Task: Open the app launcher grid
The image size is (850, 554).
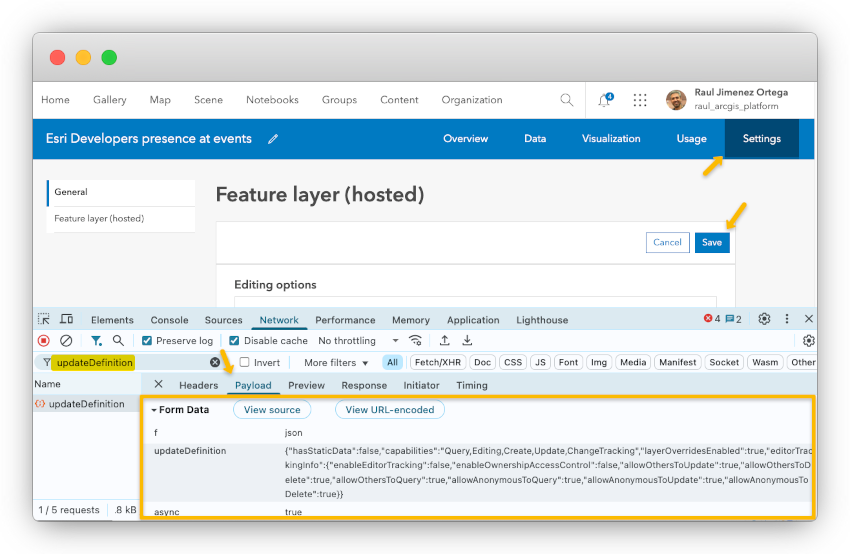Action: click(640, 100)
